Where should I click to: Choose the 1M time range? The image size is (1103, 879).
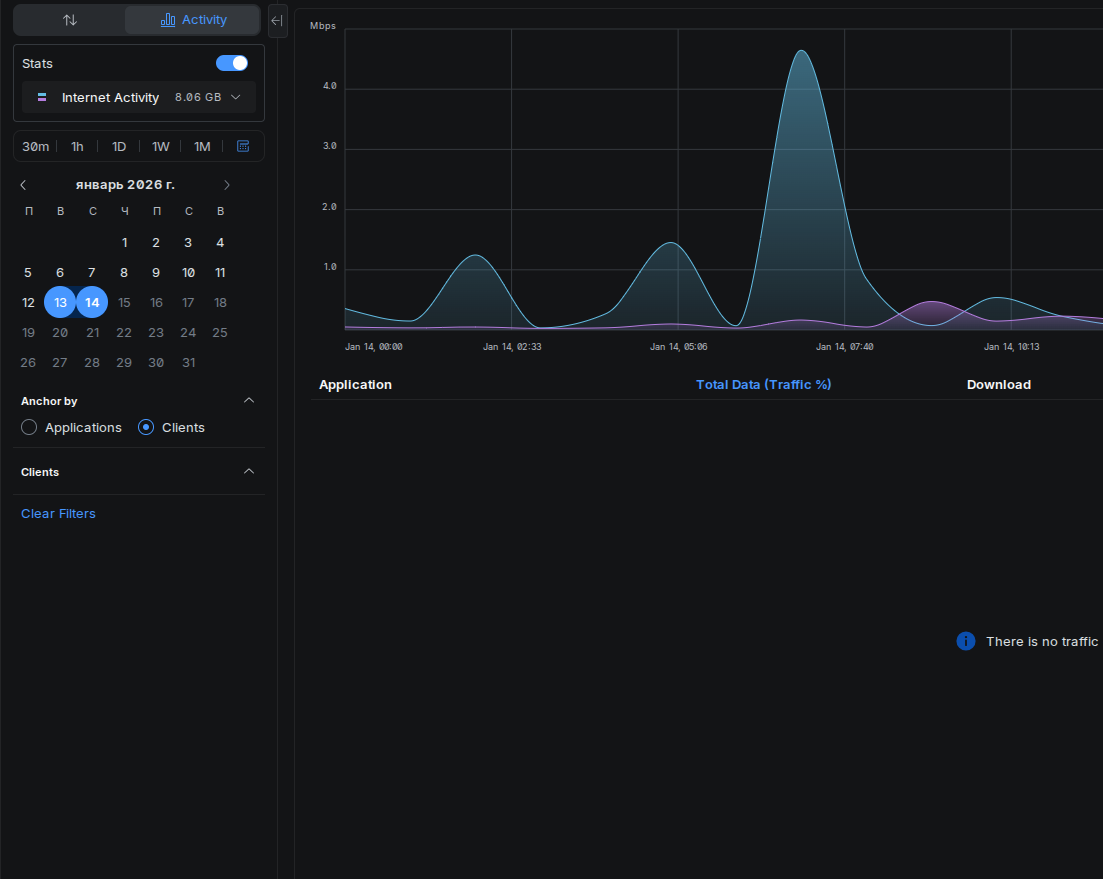[202, 147]
